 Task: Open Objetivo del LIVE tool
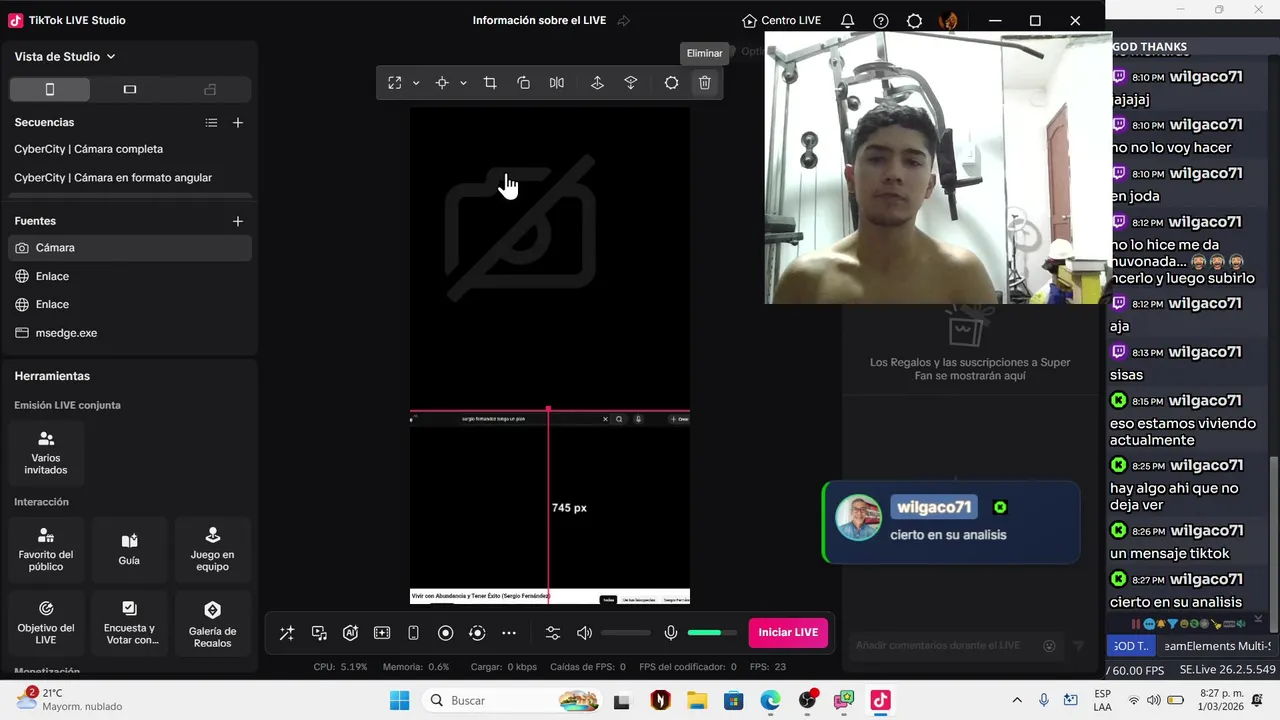(46, 622)
